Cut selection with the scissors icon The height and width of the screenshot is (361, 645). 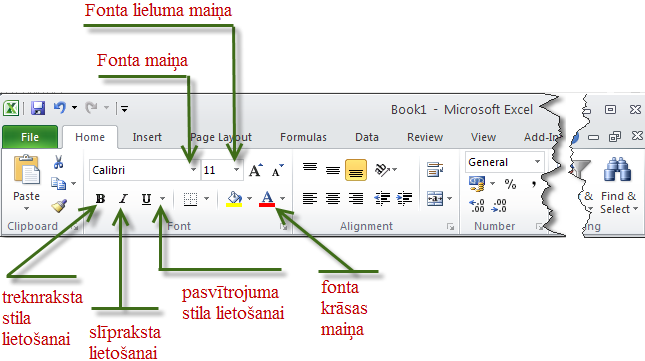pos(58,162)
